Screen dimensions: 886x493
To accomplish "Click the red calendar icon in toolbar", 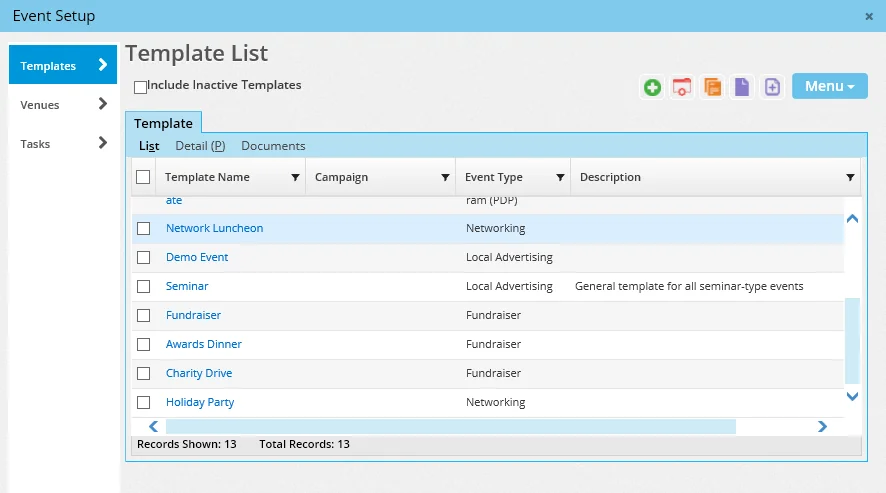I will [x=682, y=87].
